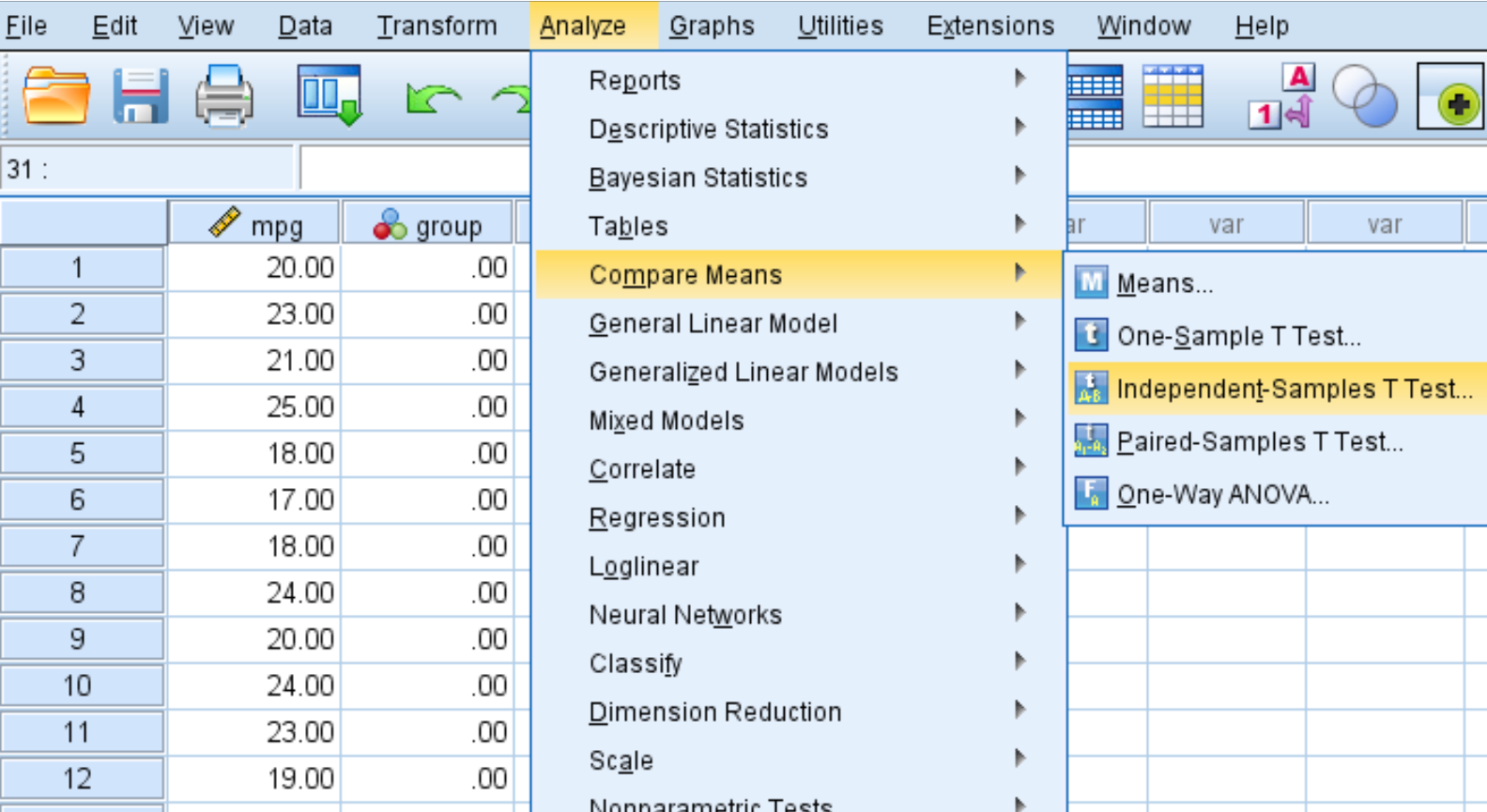Expand the Mixed Models submenu arrow
Screen dimensions: 1487x812
point(1020,418)
